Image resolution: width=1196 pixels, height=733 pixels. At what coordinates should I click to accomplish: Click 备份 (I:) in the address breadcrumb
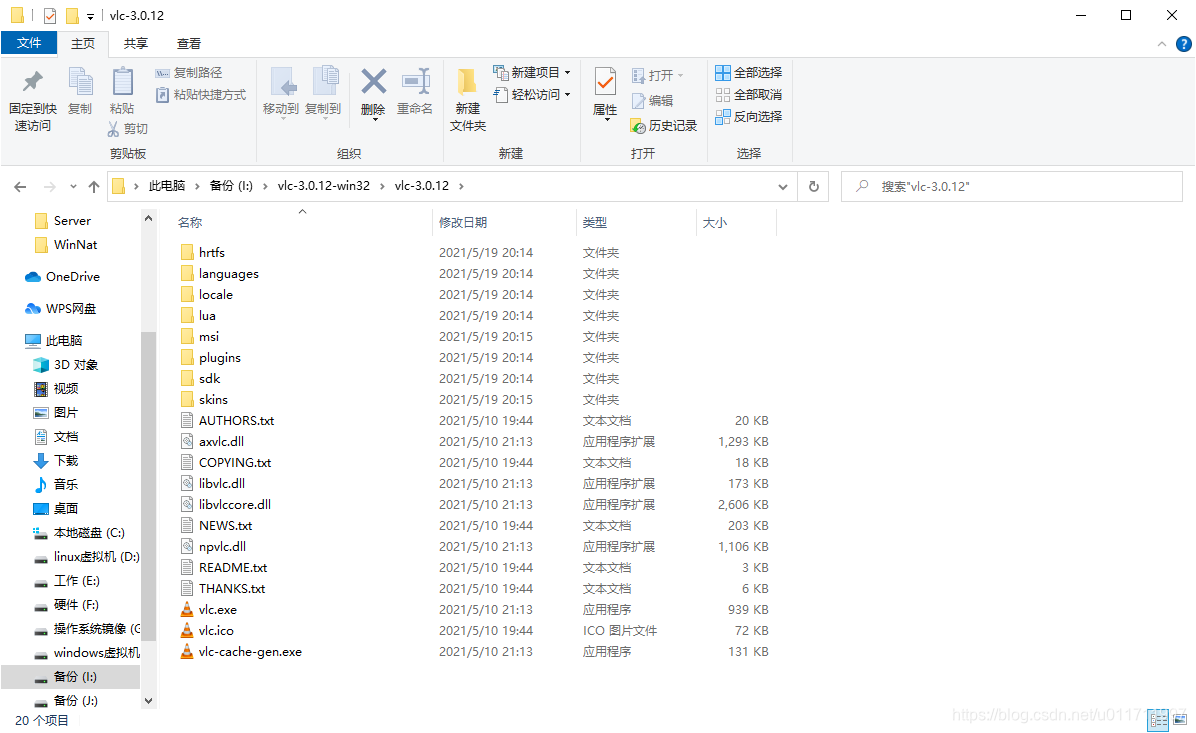pyautogui.click(x=231, y=186)
